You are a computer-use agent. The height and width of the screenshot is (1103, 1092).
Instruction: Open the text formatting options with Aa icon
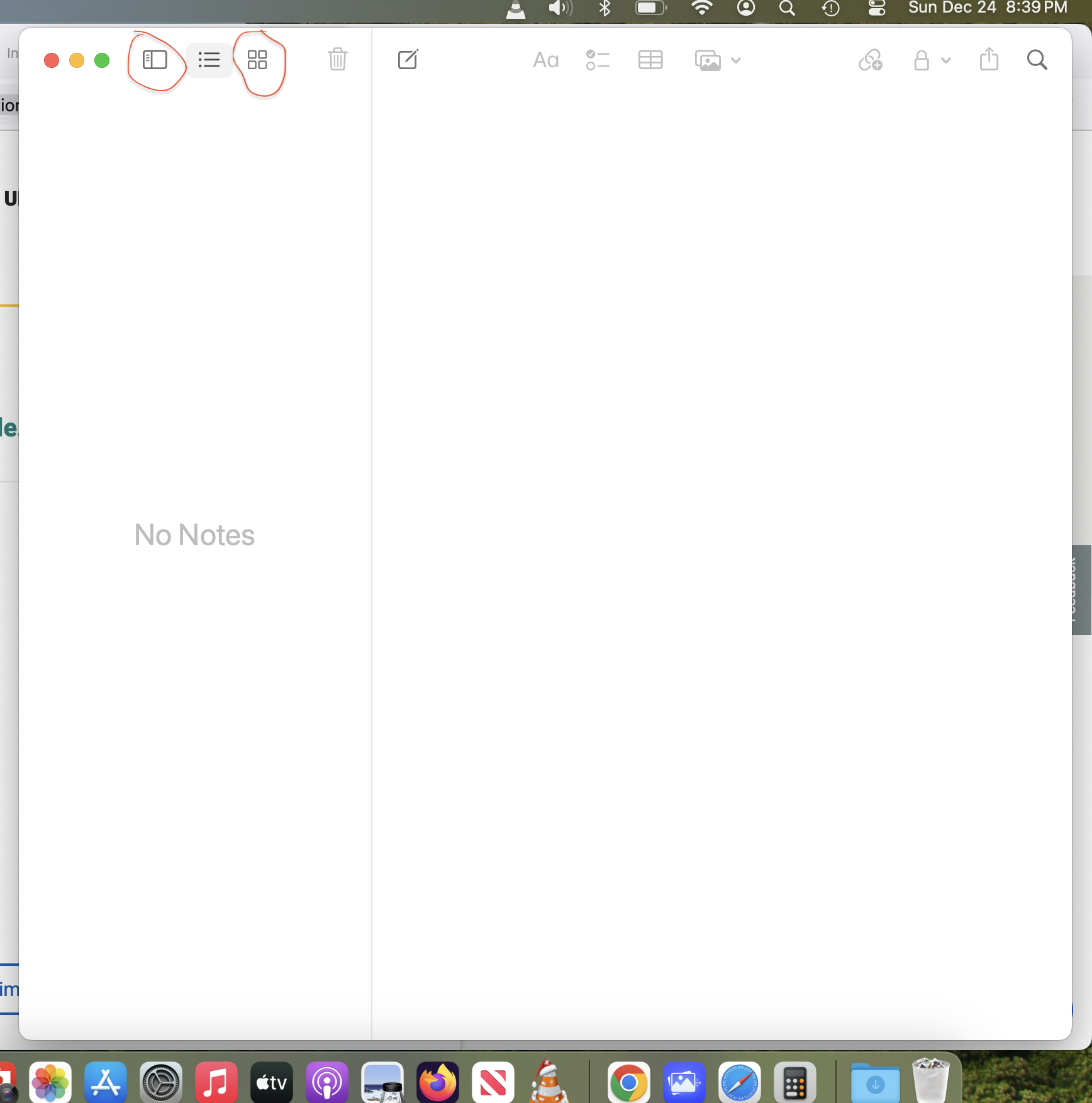click(545, 60)
